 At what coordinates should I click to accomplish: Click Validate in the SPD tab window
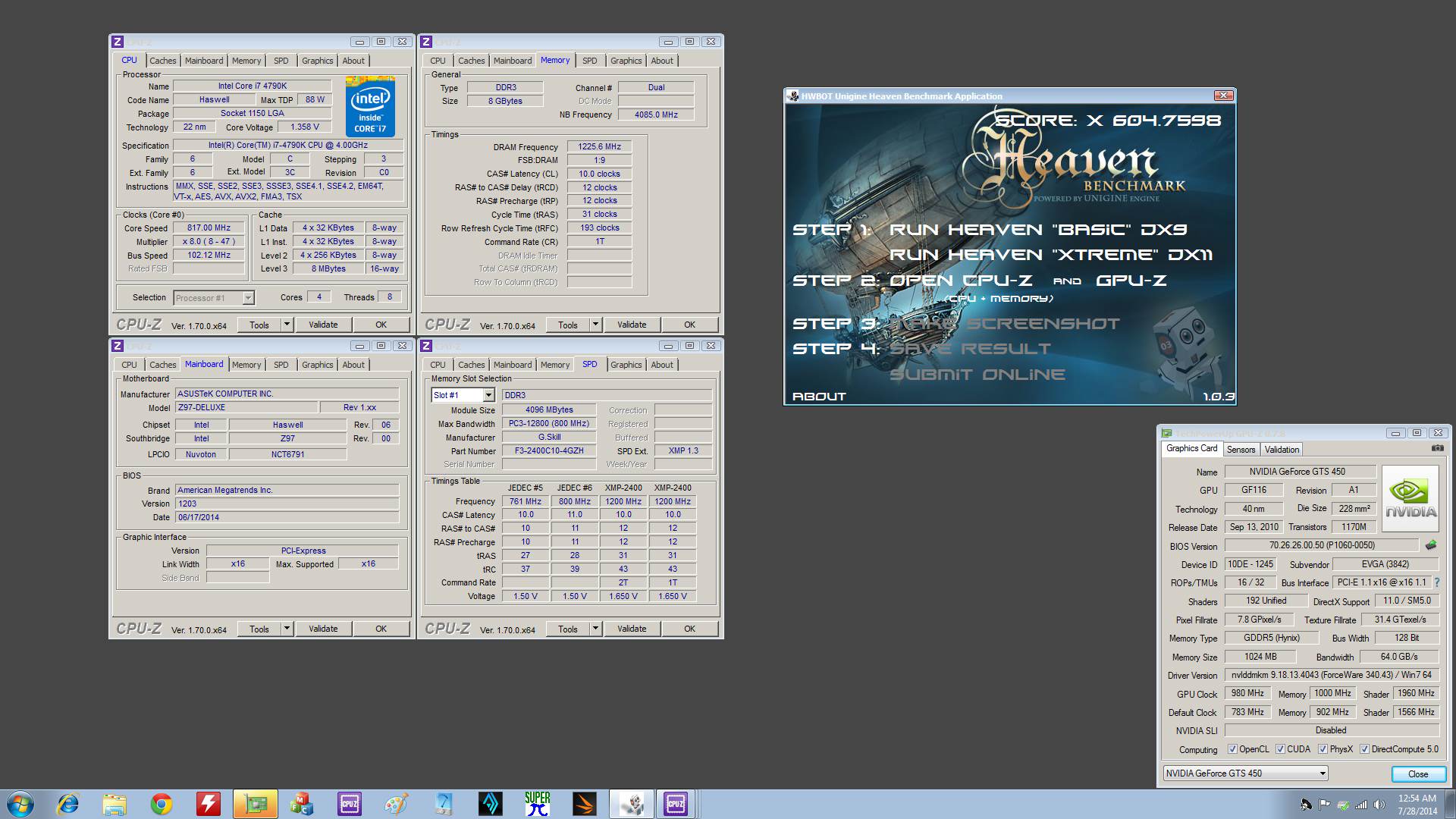click(632, 629)
